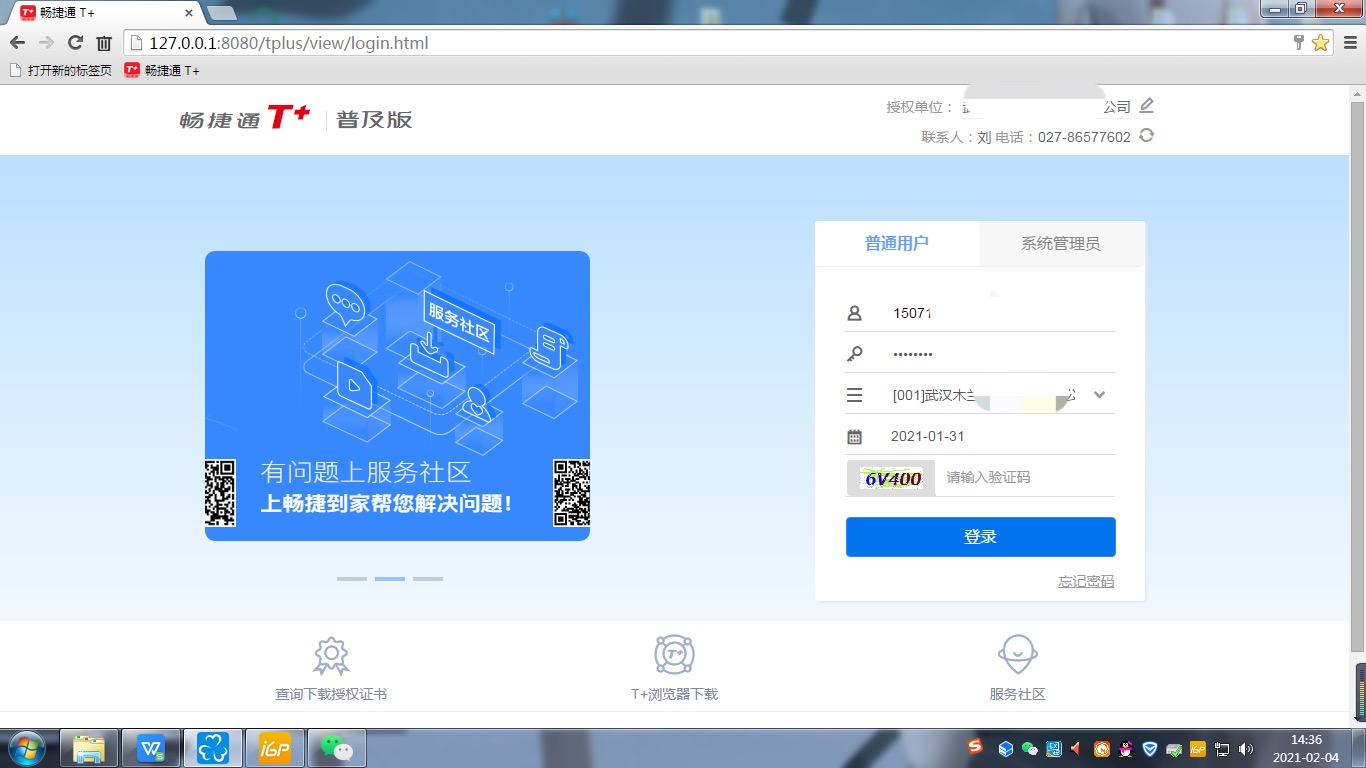Click the T+ browser download icon

click(x=674, y=655)
